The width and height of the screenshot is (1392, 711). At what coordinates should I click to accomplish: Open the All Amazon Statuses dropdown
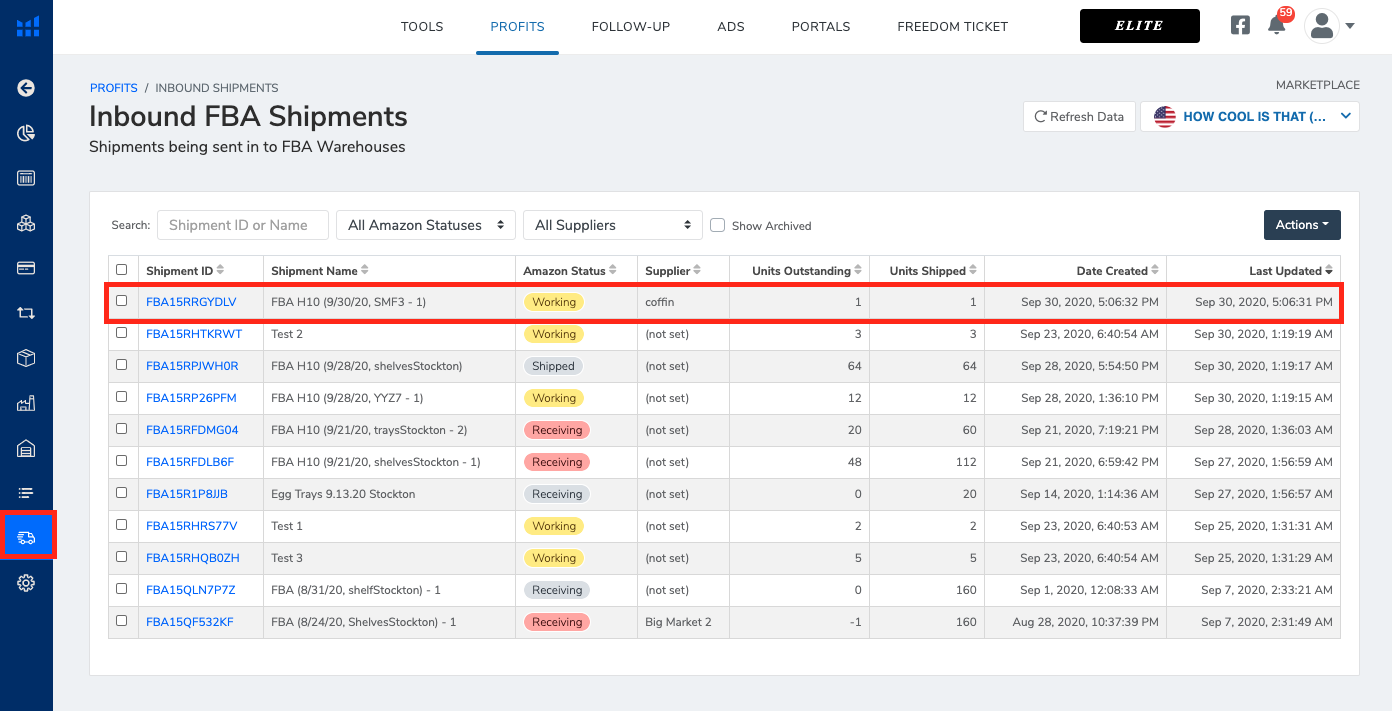425,225
